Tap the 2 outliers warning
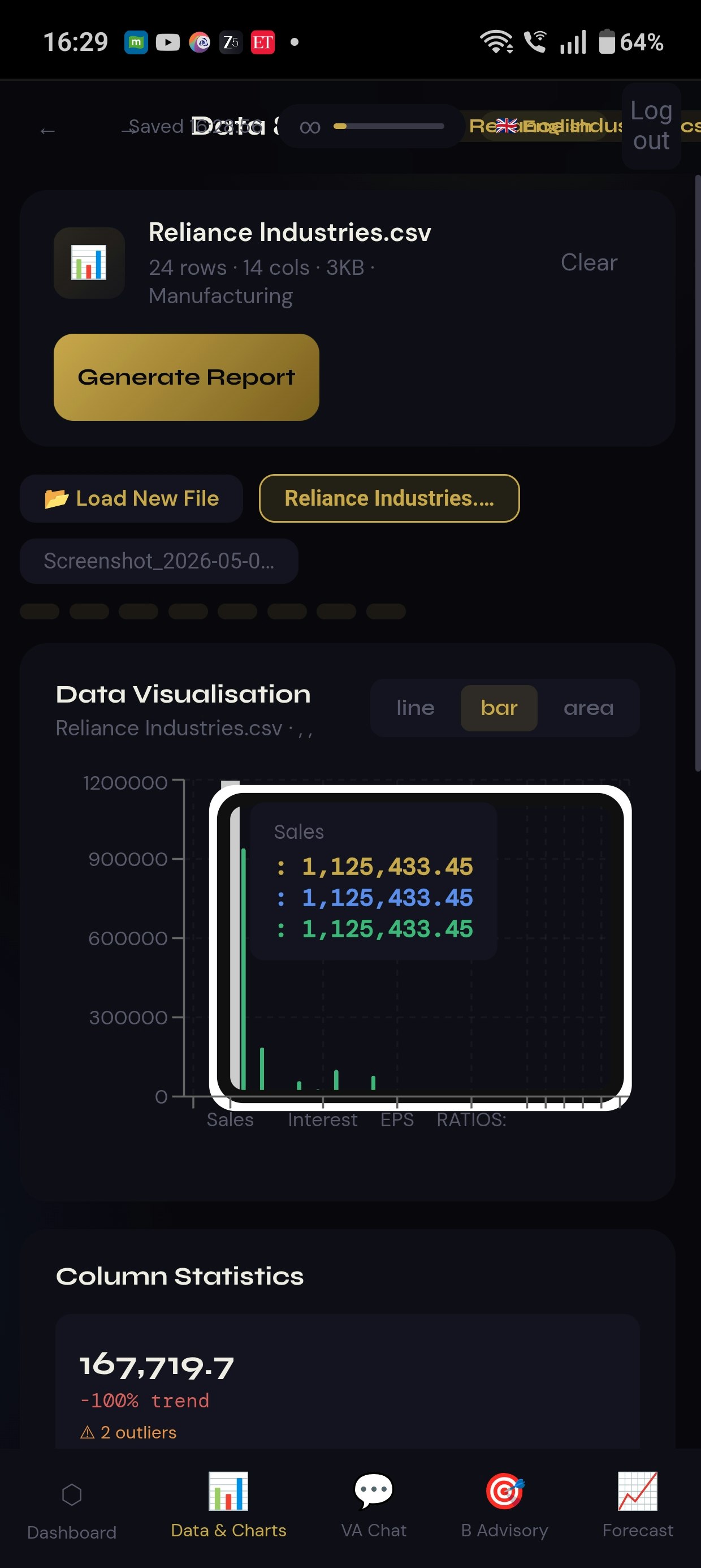The height and width of the screenshot is (1568, 701). tap(128, 1432)
